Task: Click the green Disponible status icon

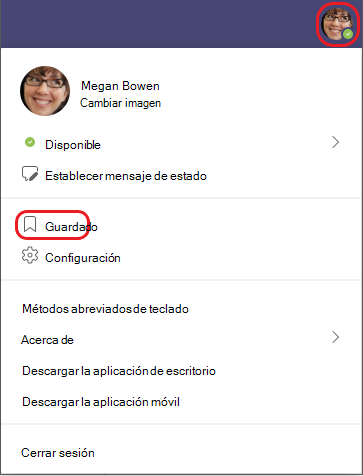Action: (x=30, y=142)
